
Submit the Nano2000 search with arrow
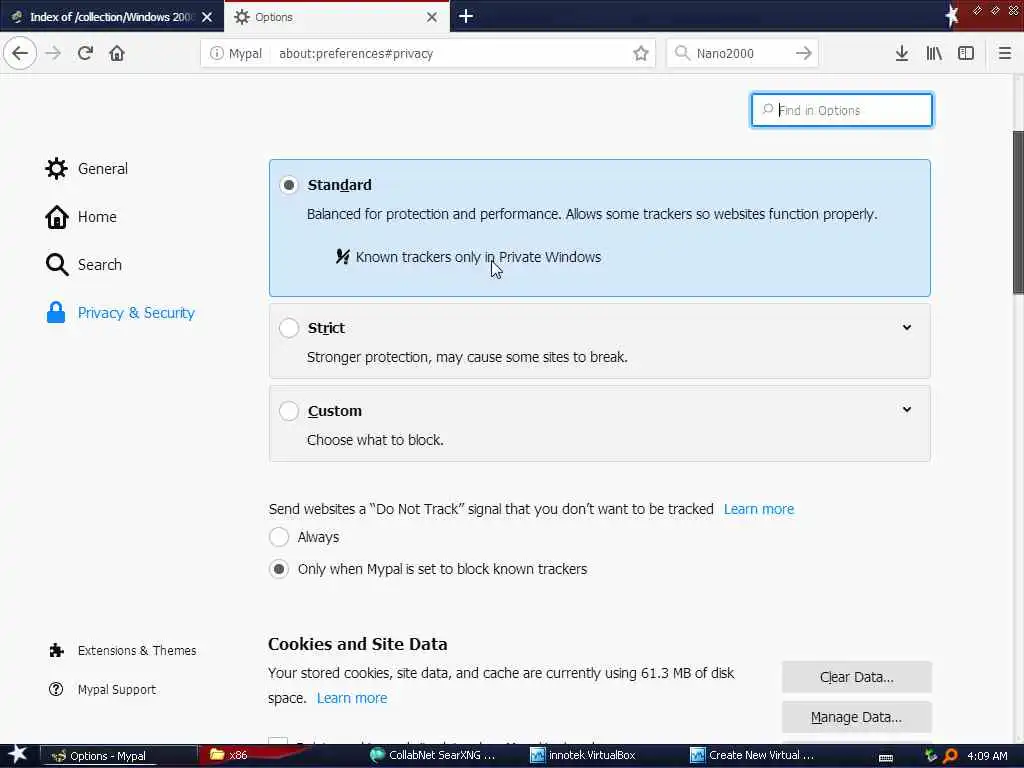(803, 53)
